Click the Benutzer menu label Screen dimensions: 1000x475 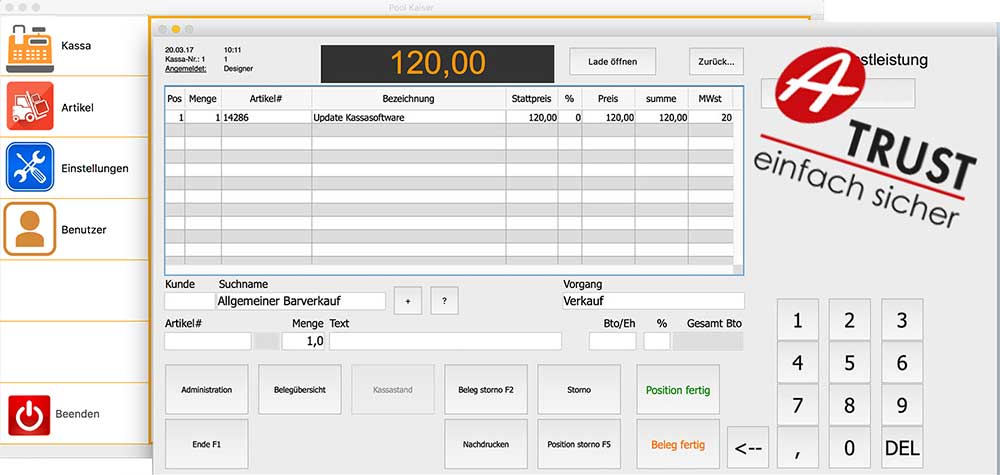84,230
